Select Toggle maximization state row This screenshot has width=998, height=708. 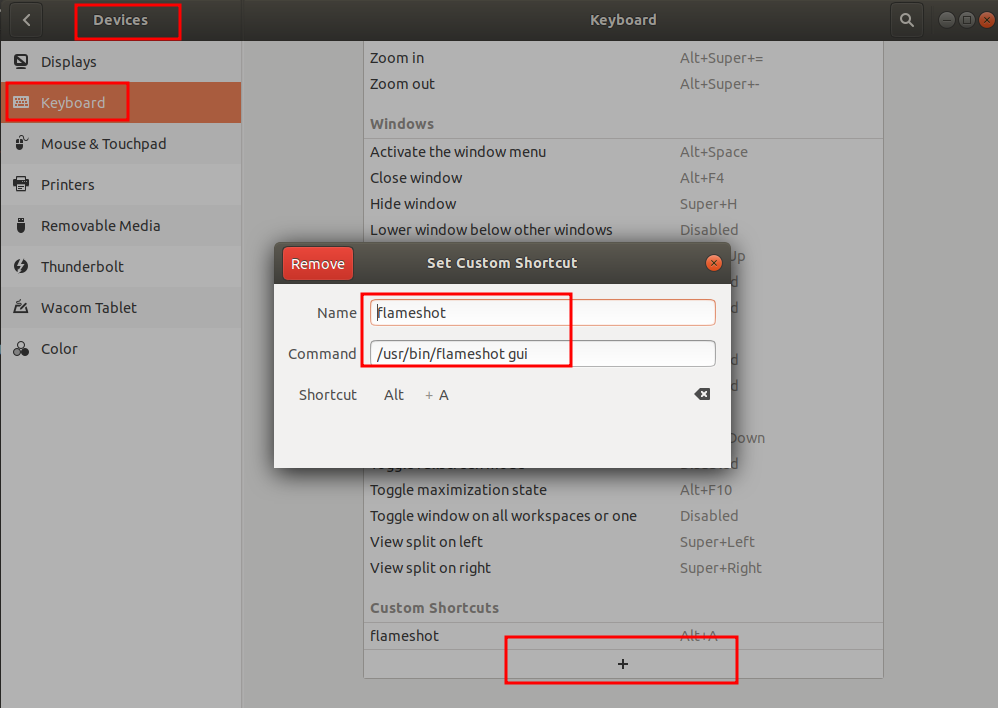(623, 490)
